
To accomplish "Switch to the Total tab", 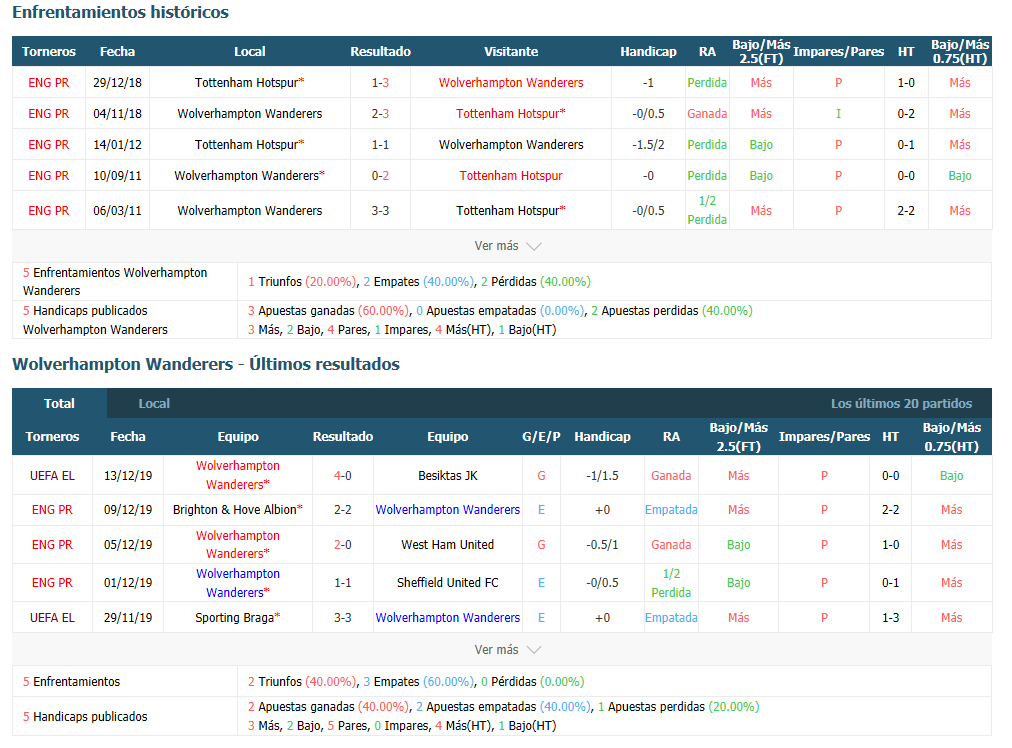I will pos(59,403).
